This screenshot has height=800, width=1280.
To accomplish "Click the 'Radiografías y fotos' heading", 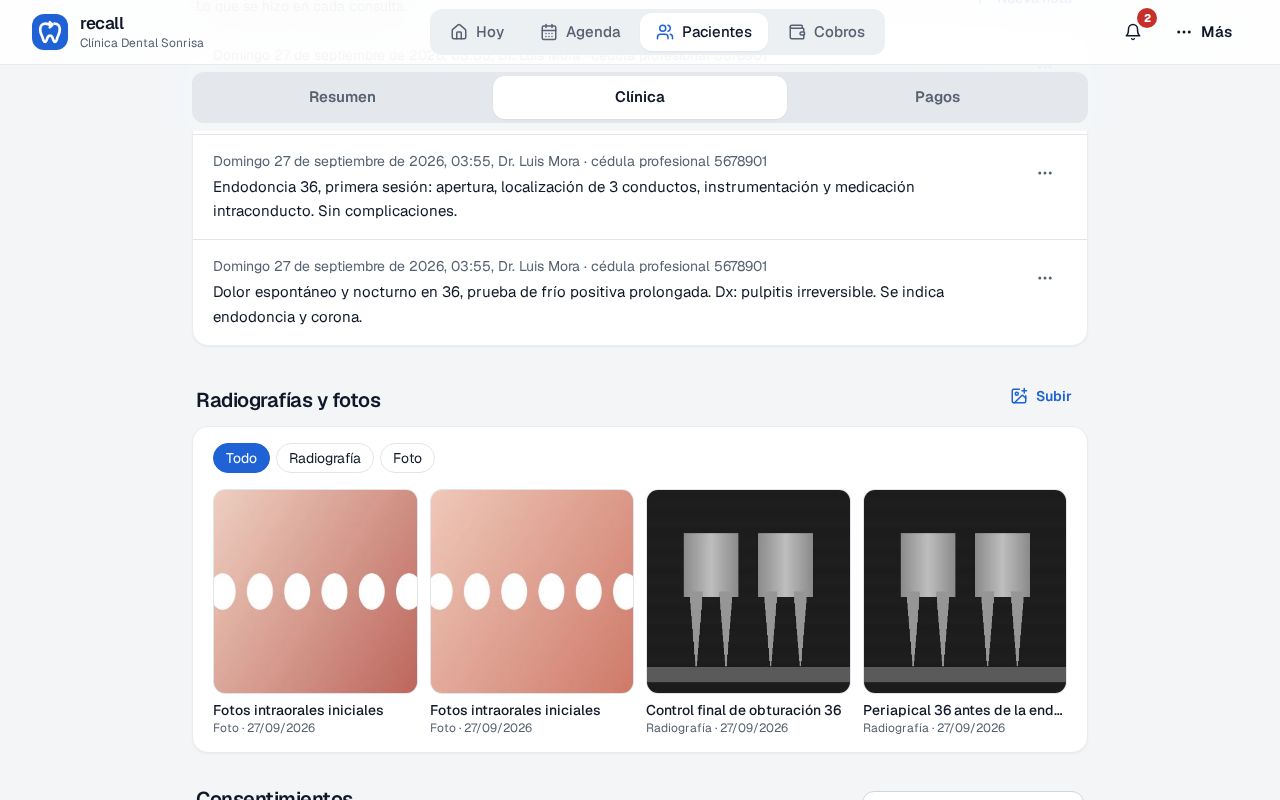I will [288, 400].
